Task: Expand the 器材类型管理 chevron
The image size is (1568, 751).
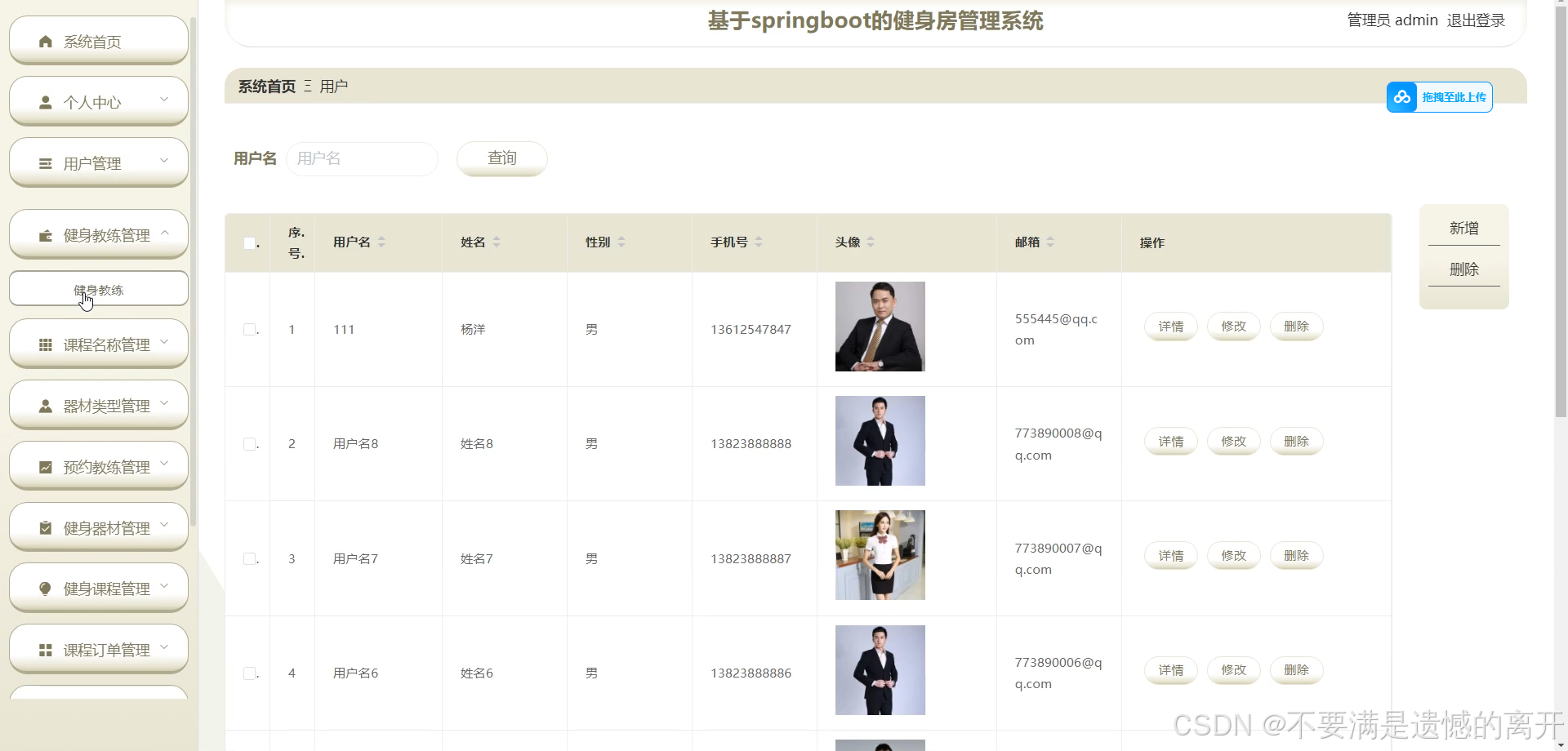Action: tap(164, 403)
